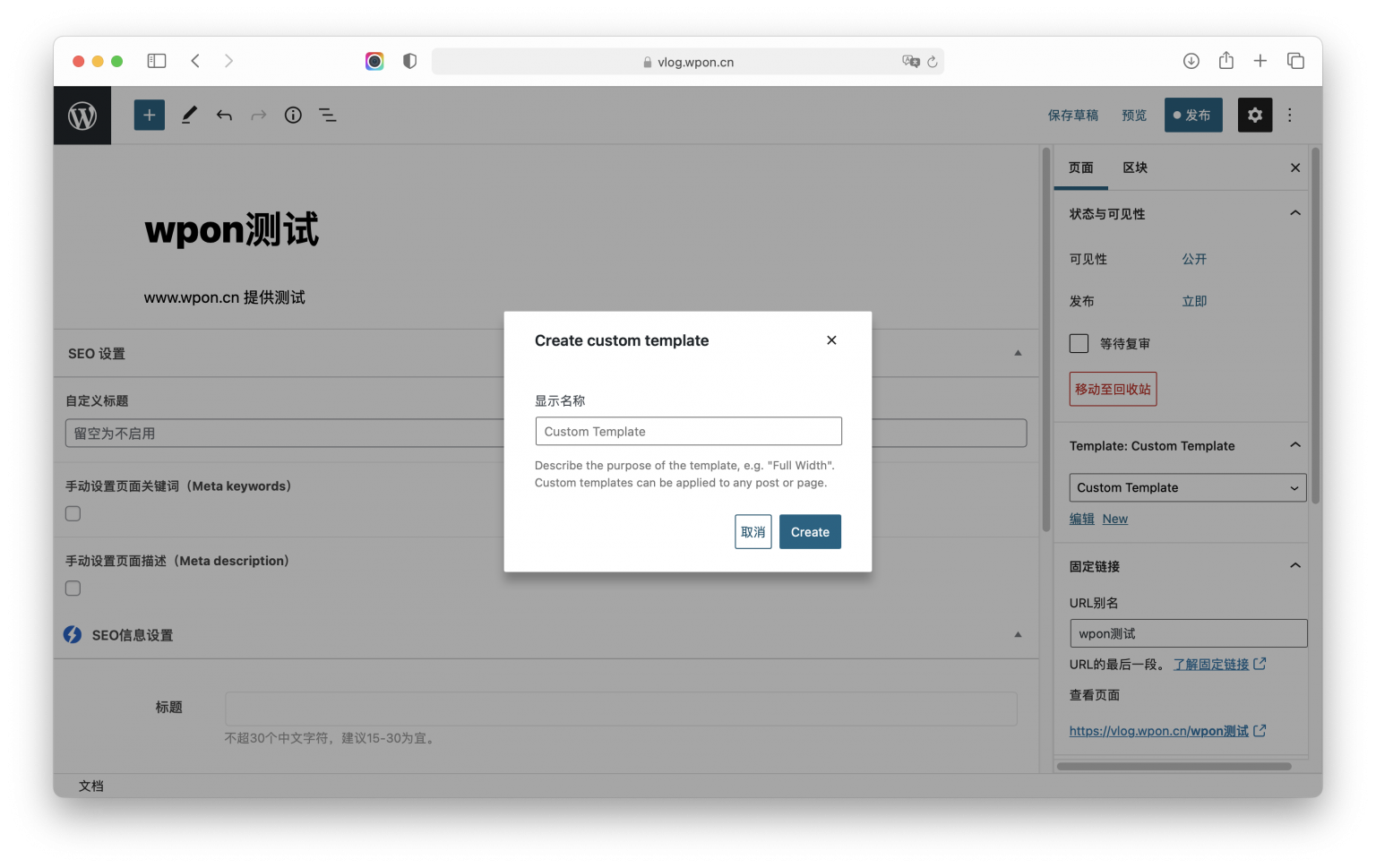This screenshot has height=868, width=1376.
Task: Click the translate icon in address bar
Action: (910, 61)
